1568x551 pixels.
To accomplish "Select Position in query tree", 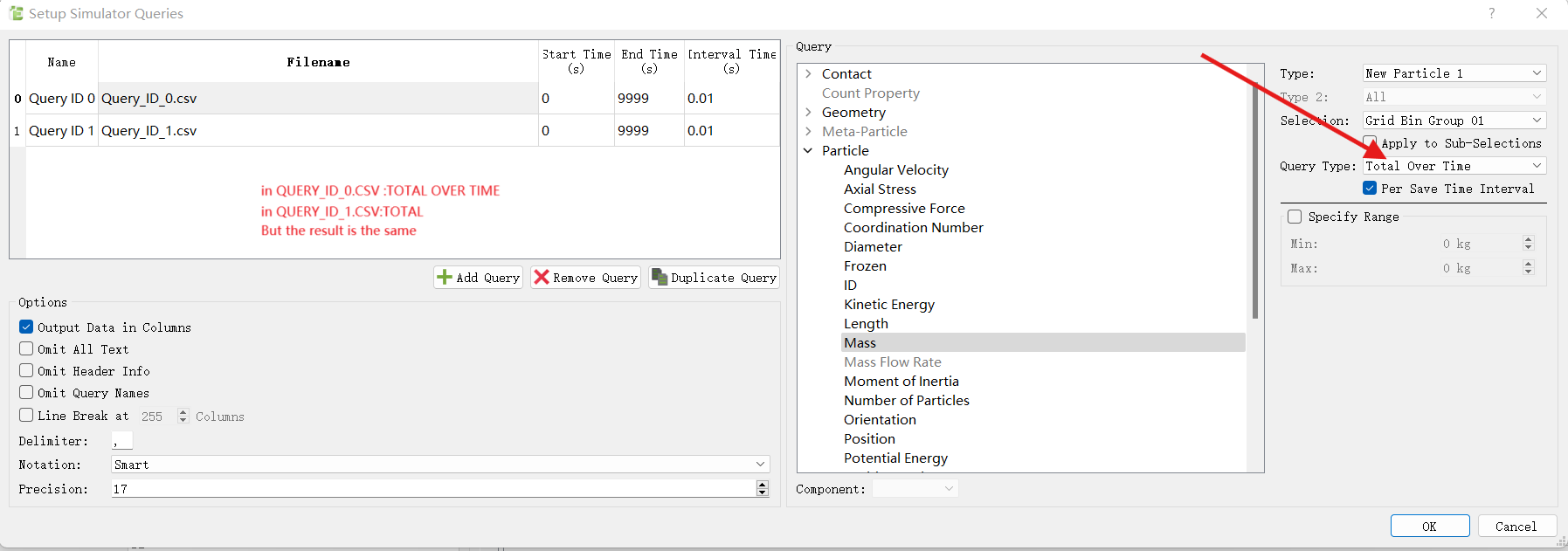I will (869, 438).
